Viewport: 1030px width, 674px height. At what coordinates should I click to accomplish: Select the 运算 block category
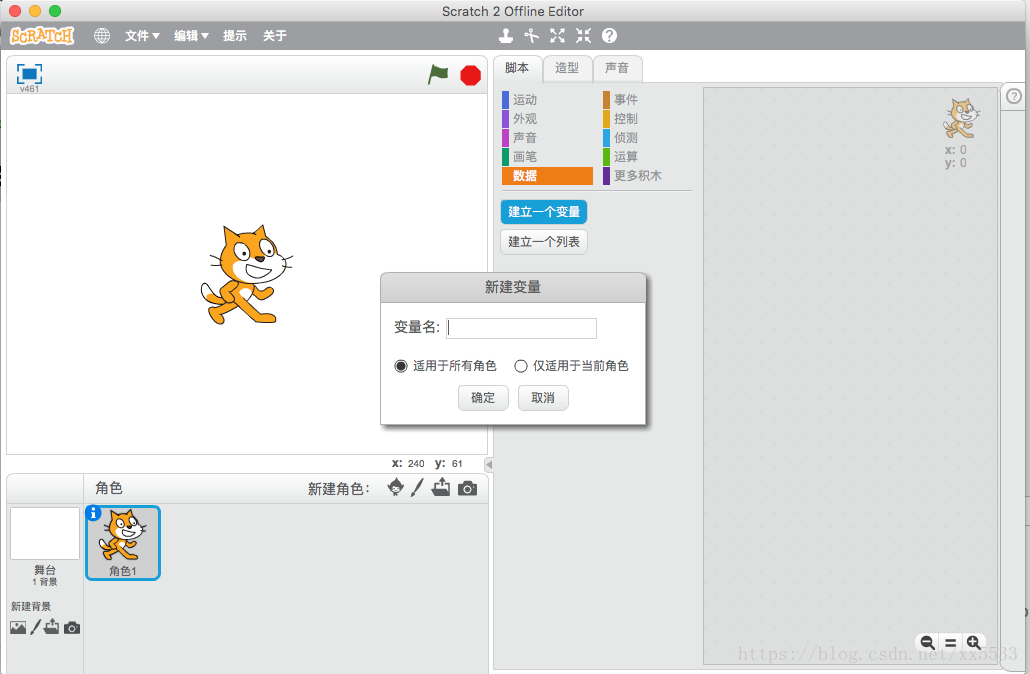pyautogui.click(x=647, y=157)
